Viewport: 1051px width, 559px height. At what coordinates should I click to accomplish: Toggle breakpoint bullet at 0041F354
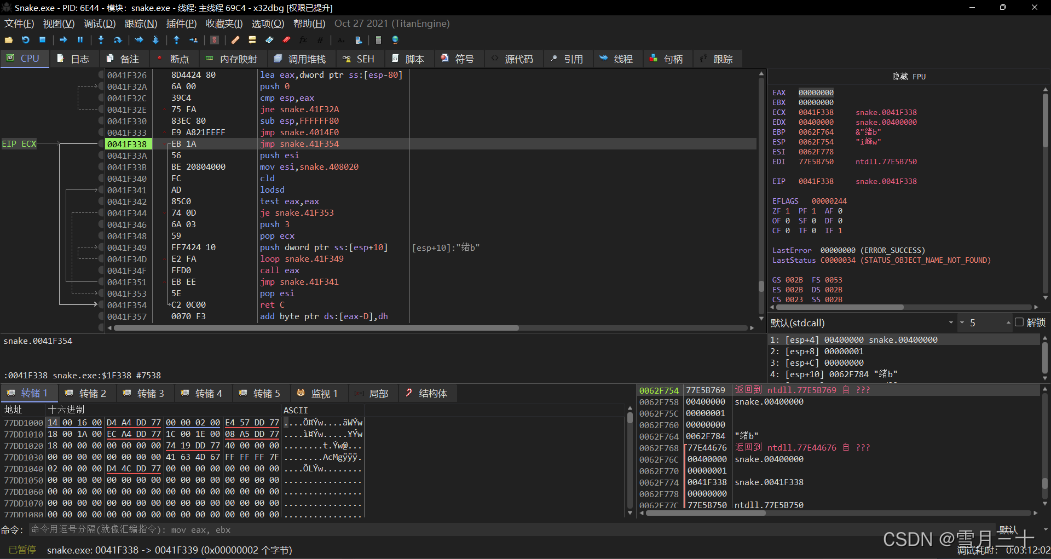[101, 305]
